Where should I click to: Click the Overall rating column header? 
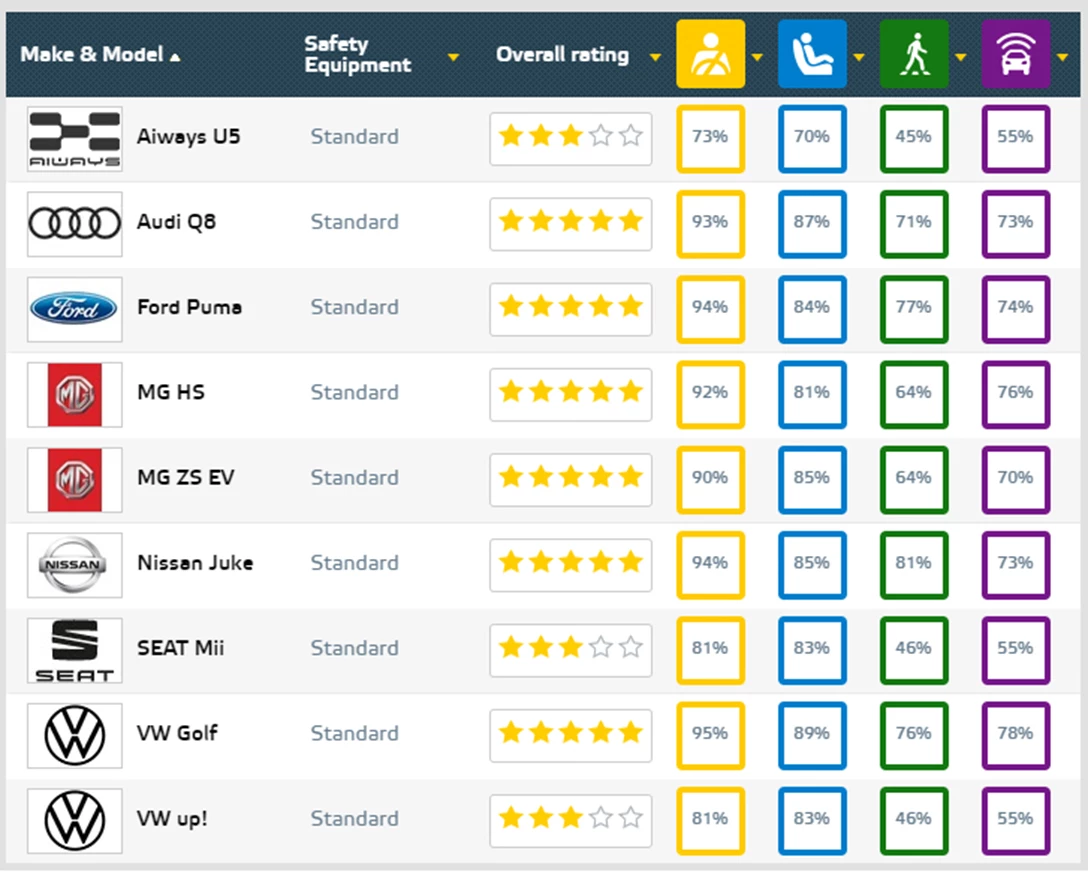[562, 55]
